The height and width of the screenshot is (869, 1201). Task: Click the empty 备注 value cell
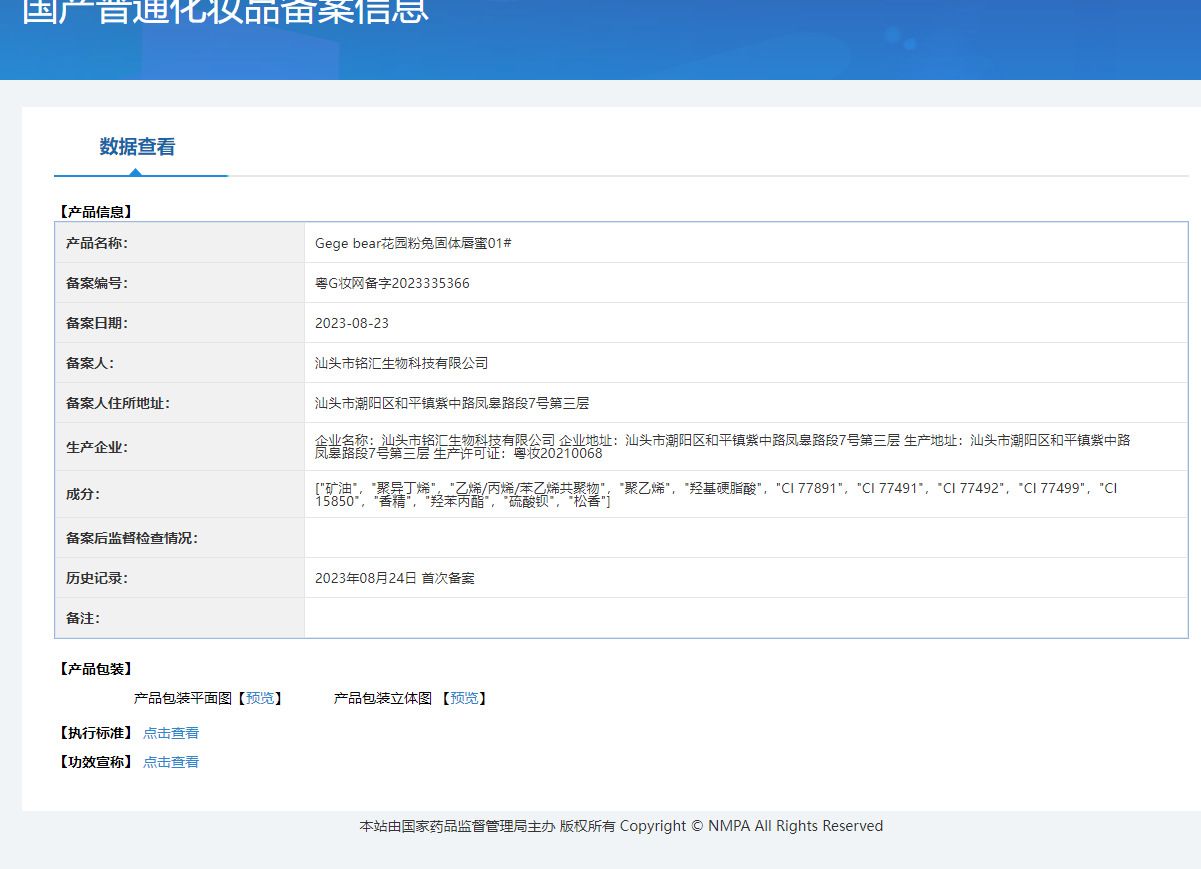tap(745, 618)
